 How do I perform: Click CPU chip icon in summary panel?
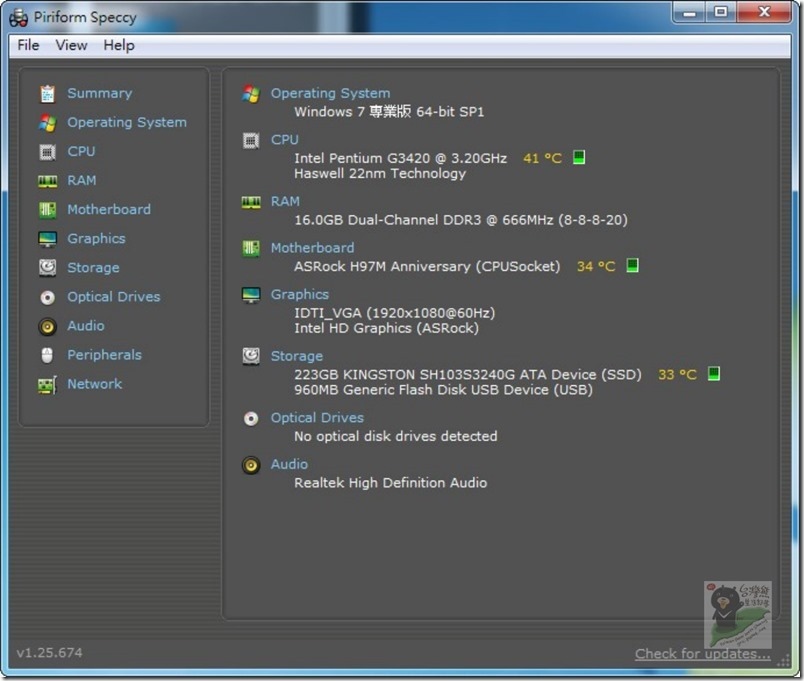251,141
